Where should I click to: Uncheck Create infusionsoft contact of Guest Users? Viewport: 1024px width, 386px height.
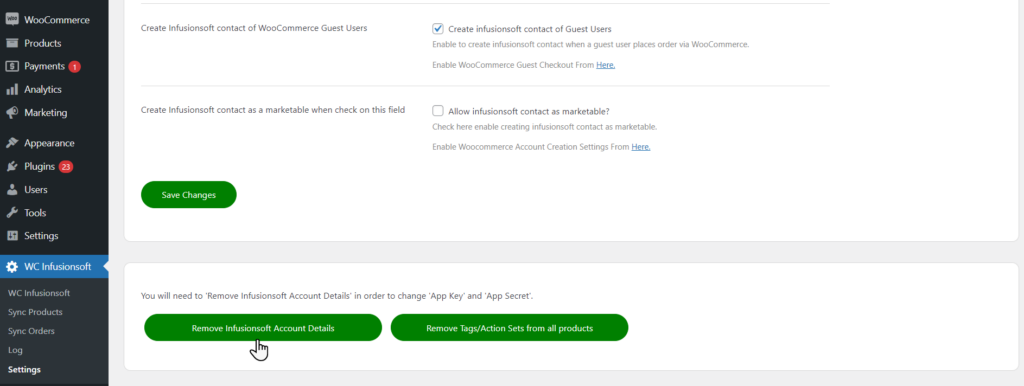(438, 29)
